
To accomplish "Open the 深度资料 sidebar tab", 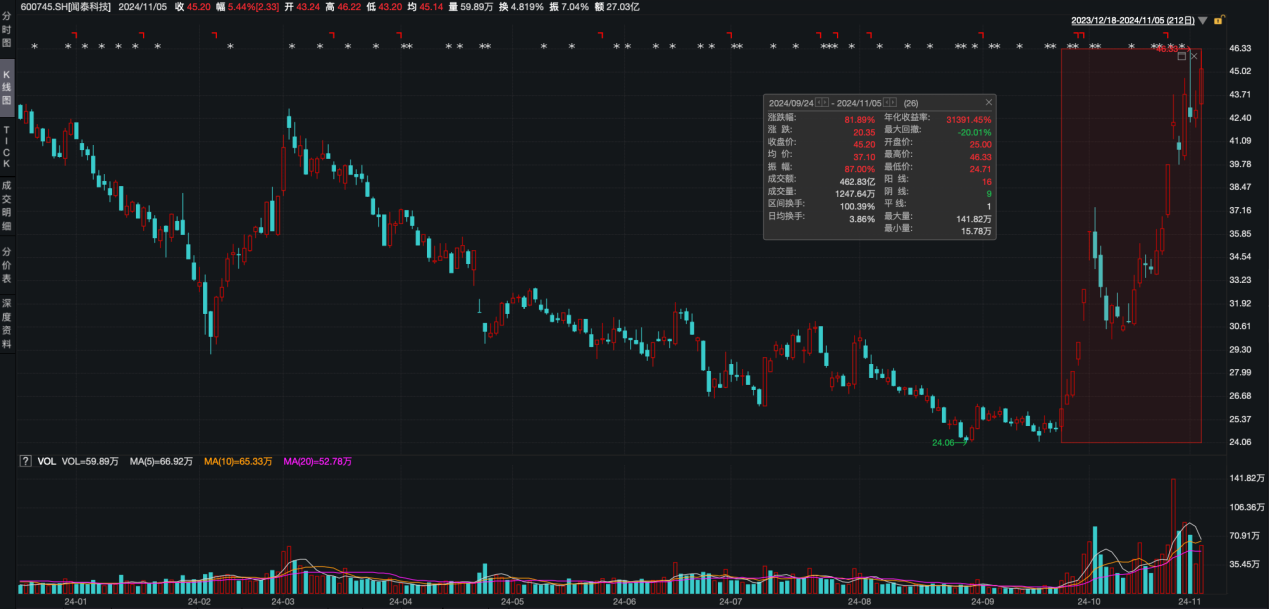I will [6, 323].
